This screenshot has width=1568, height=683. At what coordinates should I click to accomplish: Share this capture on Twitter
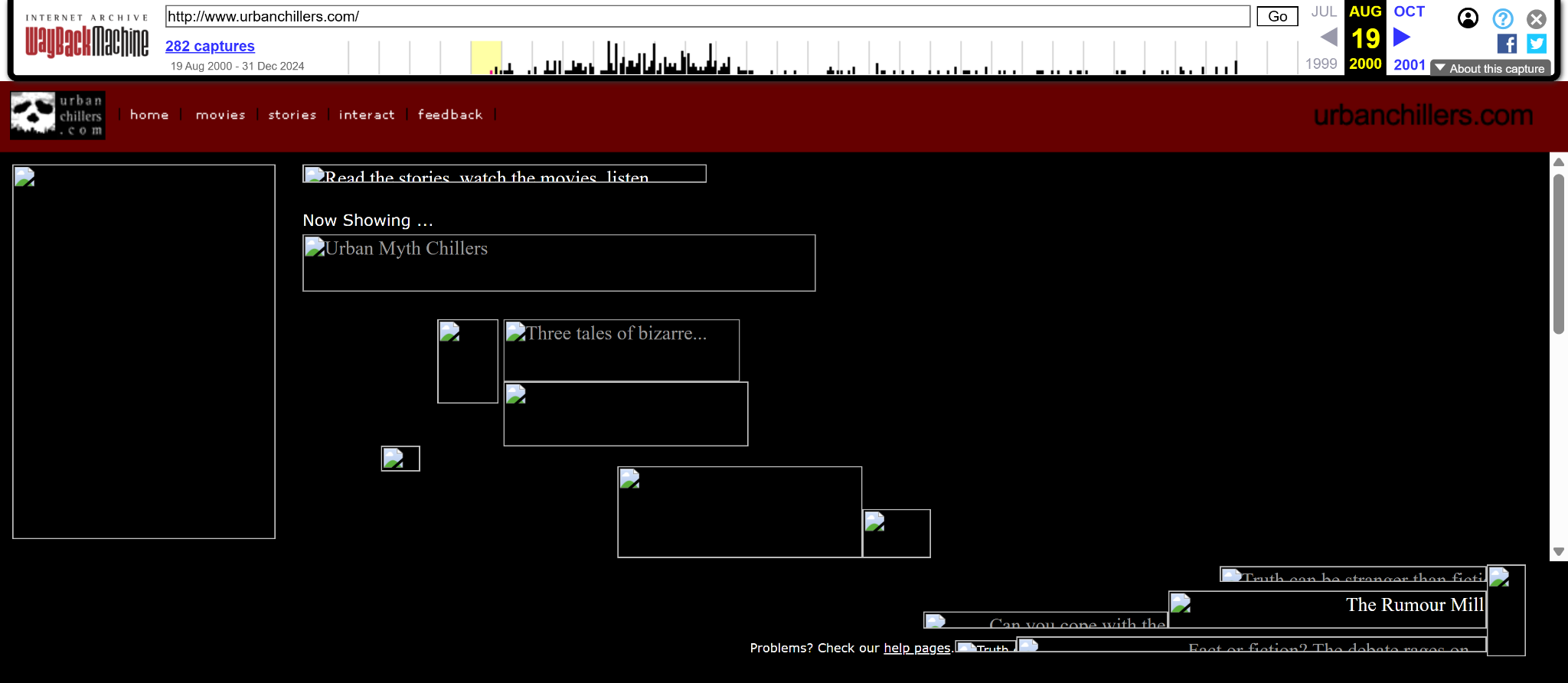coord(1537,44)
